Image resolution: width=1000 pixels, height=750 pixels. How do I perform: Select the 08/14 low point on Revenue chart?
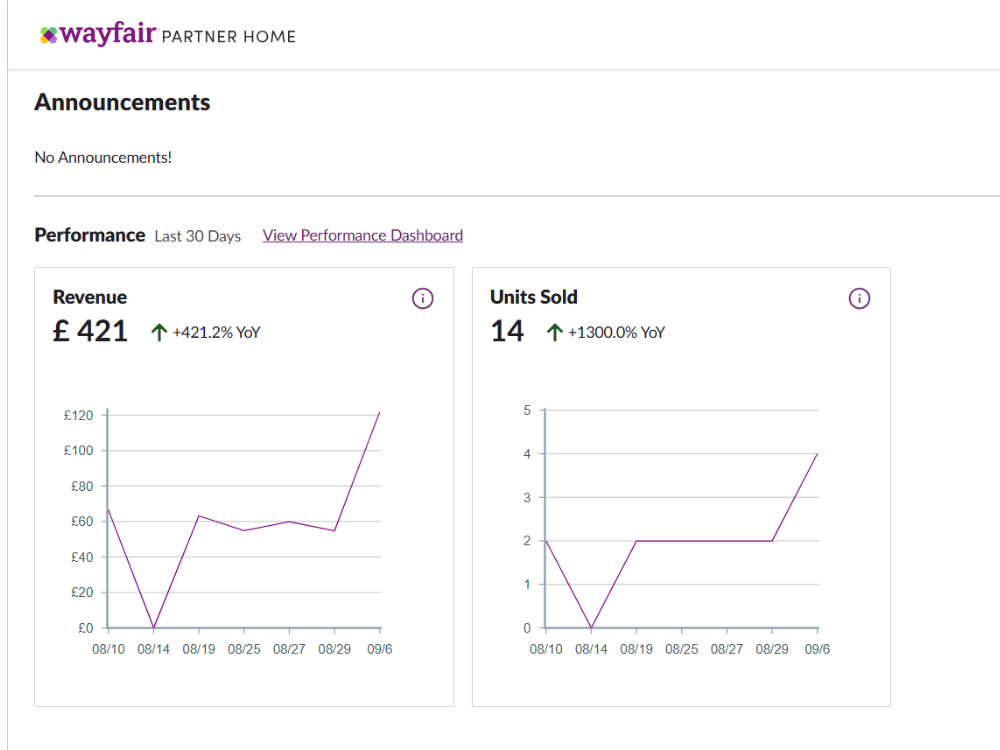(x=154, y=628)
